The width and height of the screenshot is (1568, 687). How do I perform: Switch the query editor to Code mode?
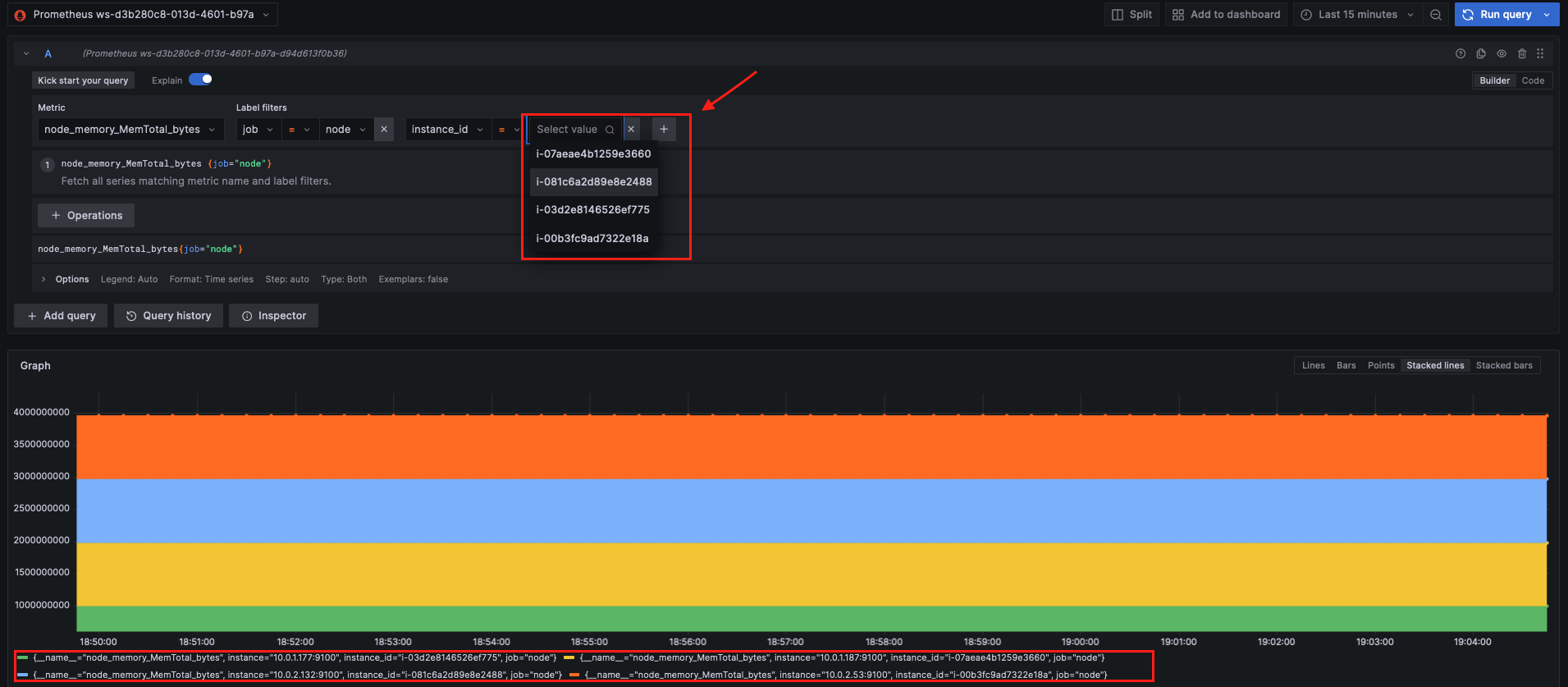(x=1533, y=80)
